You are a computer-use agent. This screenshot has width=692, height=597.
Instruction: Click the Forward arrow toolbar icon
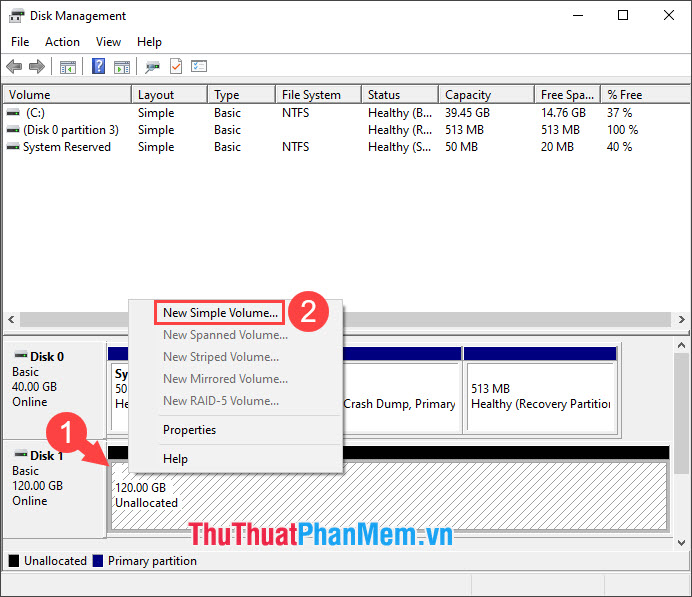(x=37, y=67)
